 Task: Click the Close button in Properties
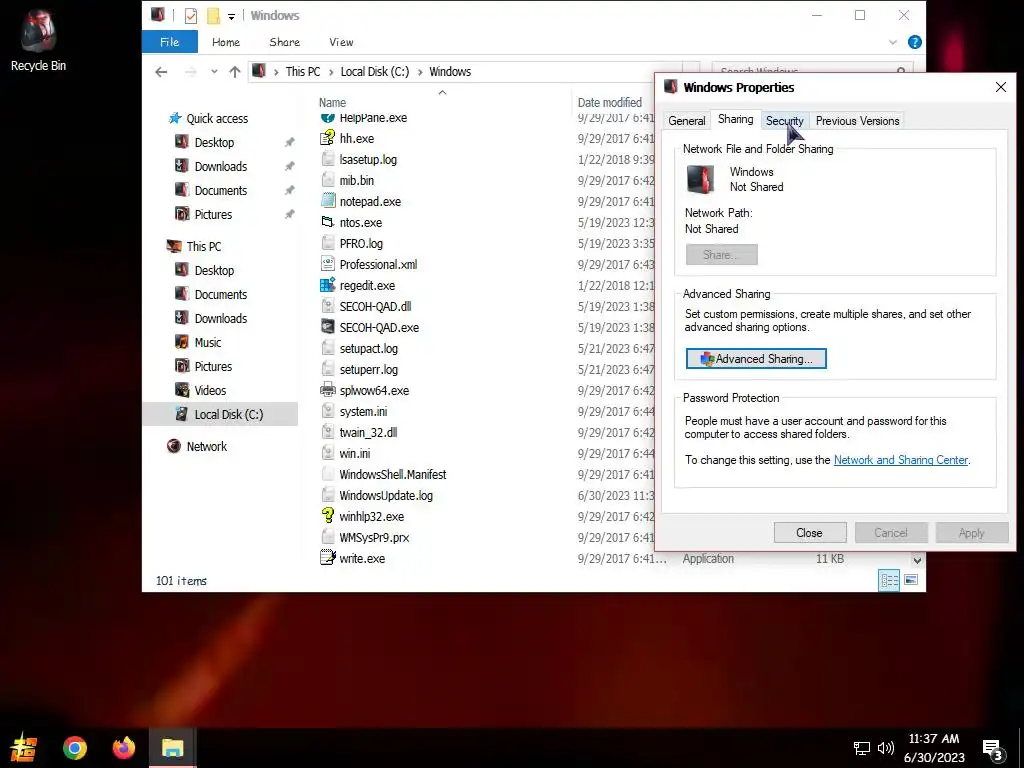point(810,533)
